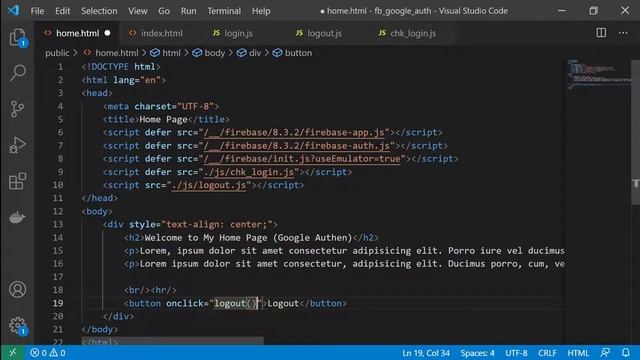Image resolution: width=640 pixels, height=360 pixels.
Task: Open the Selection menu
Action: [x=99, y=11]
